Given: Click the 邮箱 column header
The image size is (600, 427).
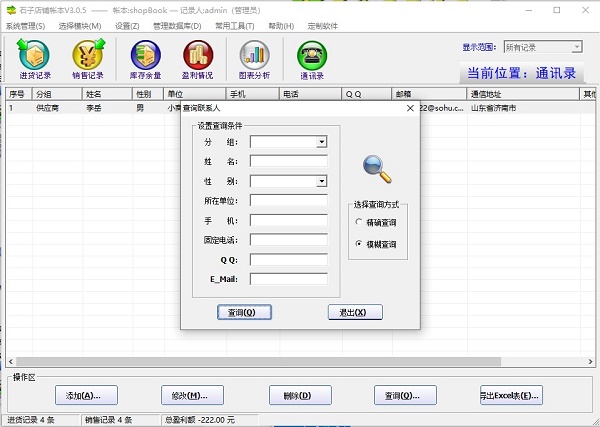Looking at the screenshot, I should pos(429,94).
